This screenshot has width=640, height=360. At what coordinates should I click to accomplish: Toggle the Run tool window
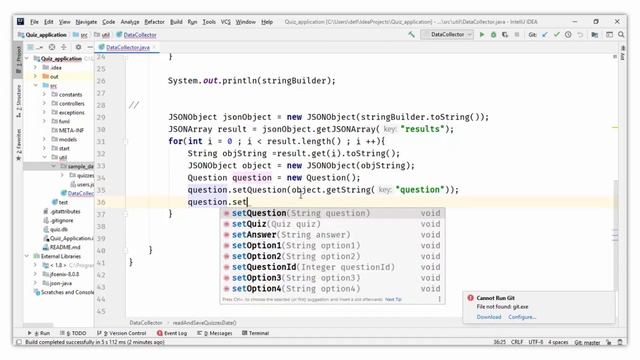pos(39,333)
